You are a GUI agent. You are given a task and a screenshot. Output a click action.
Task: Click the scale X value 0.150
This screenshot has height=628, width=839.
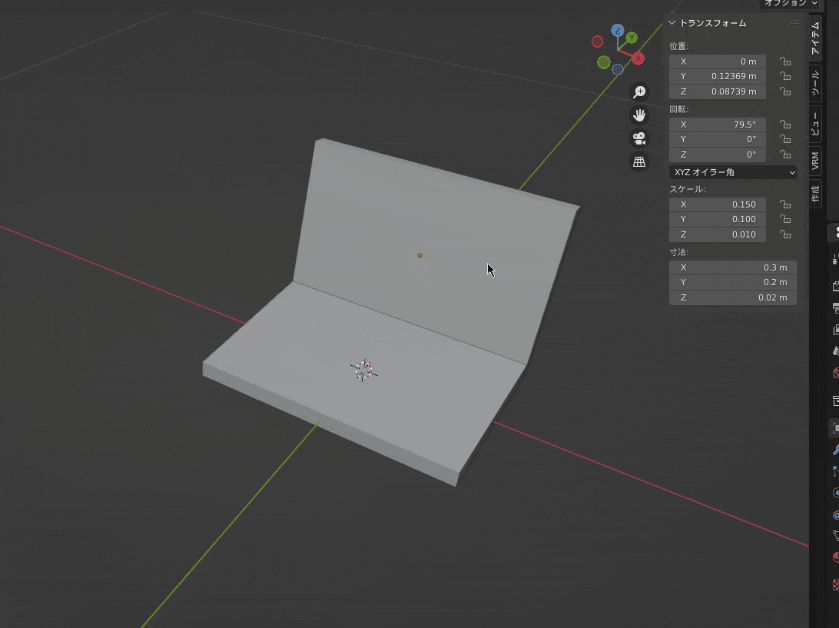718,204
